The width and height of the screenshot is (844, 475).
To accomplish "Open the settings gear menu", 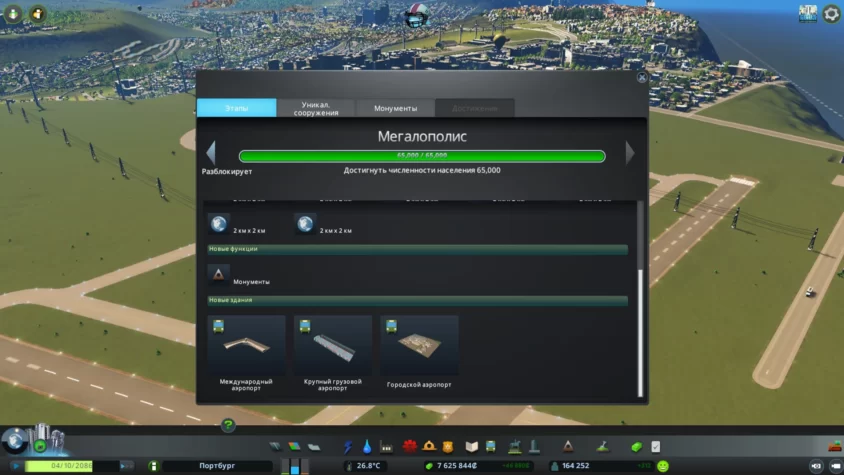I will coord(831,14).
